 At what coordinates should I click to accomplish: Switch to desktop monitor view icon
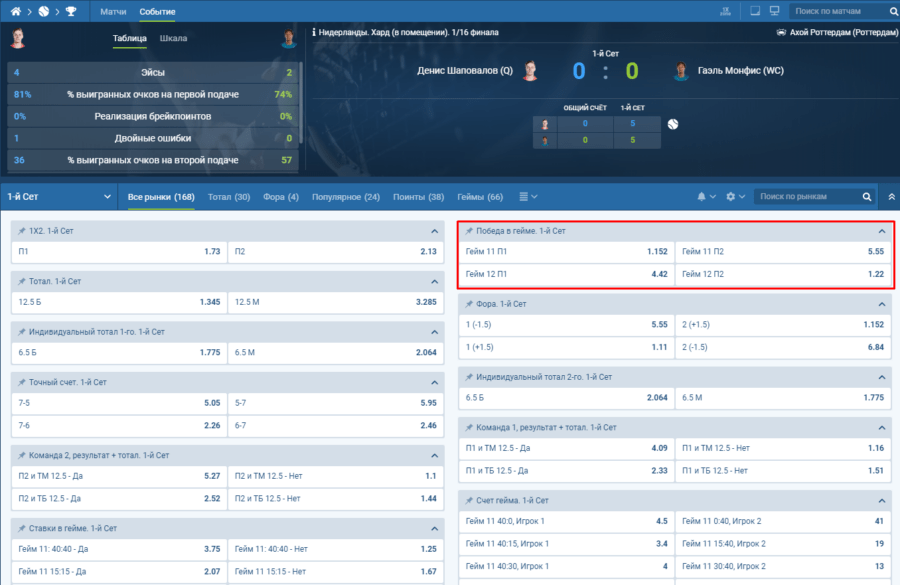tap(774, 11)
